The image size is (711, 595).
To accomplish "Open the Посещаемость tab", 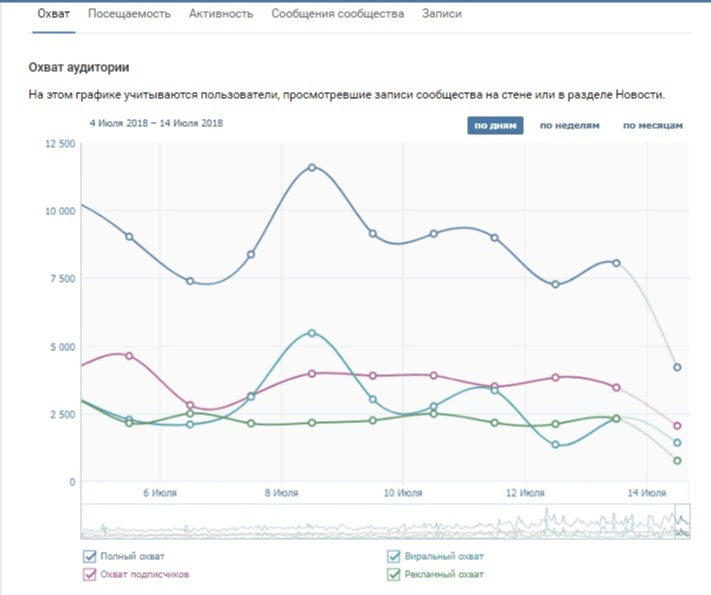I will point(129,14).
